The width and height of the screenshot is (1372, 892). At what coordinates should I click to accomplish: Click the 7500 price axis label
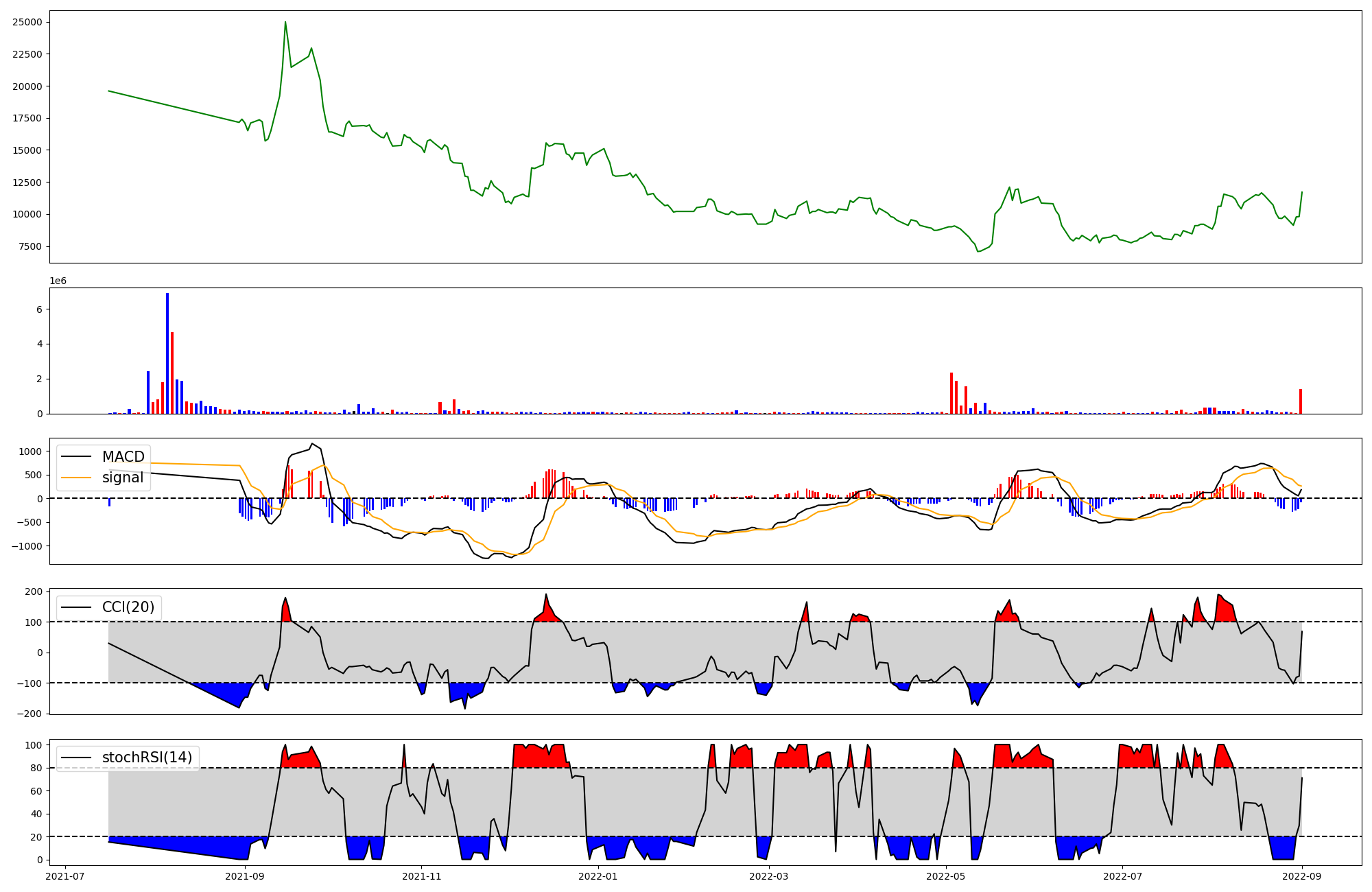tap(30, 246)
